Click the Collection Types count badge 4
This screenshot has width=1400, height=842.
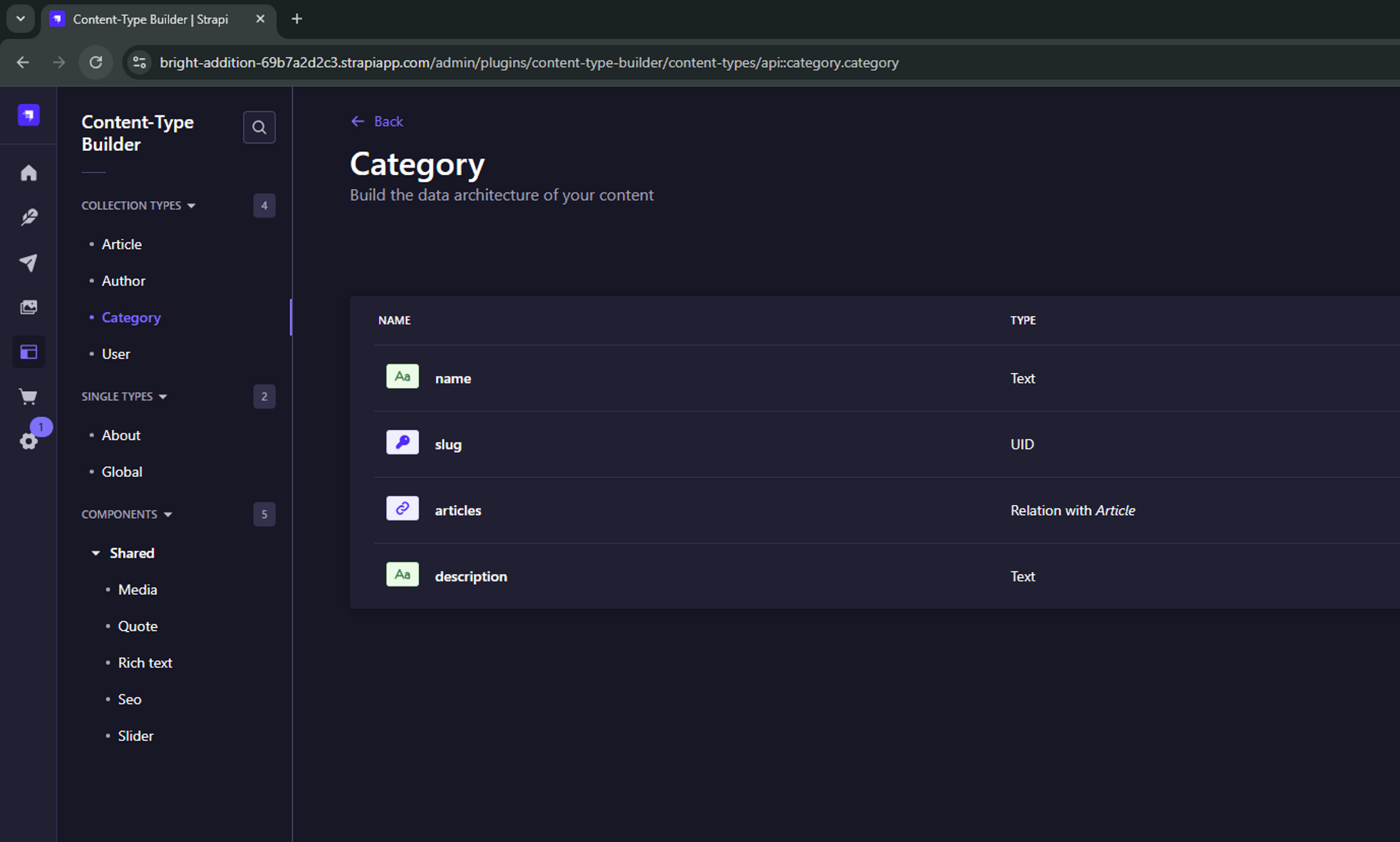pos(265,206)
